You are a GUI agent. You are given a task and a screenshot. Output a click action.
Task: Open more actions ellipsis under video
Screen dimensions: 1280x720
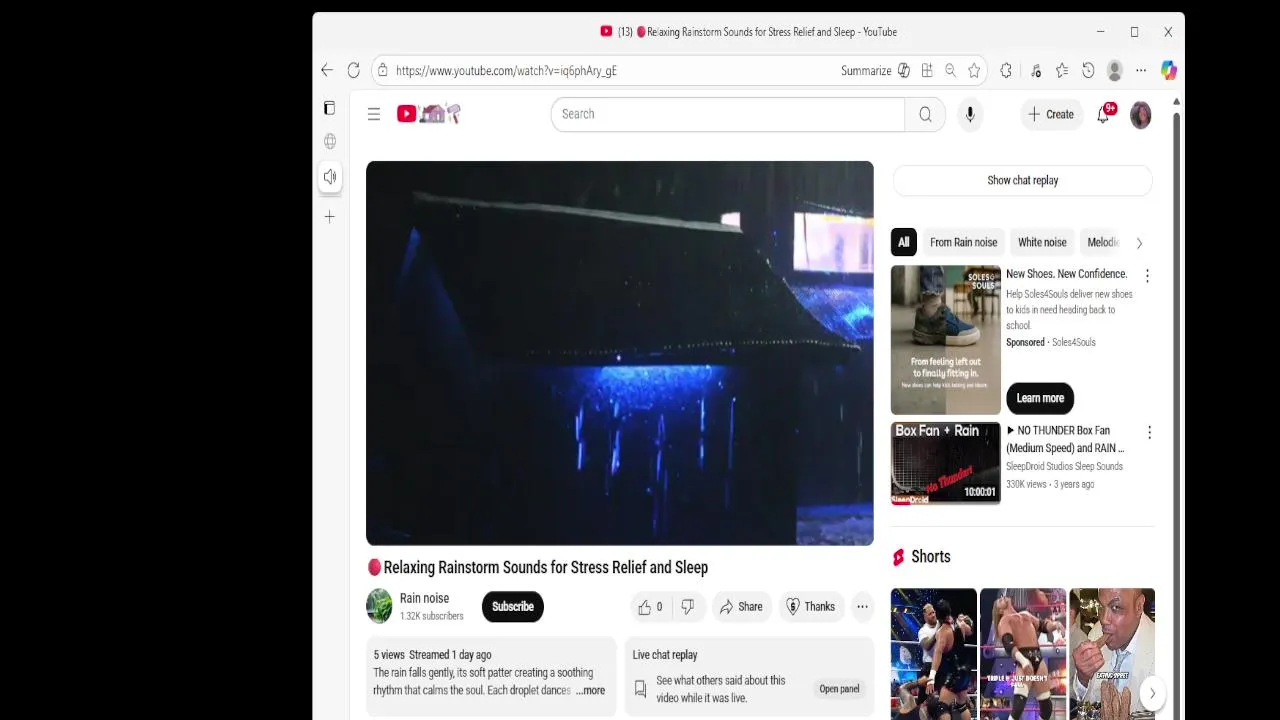(862, 606)
